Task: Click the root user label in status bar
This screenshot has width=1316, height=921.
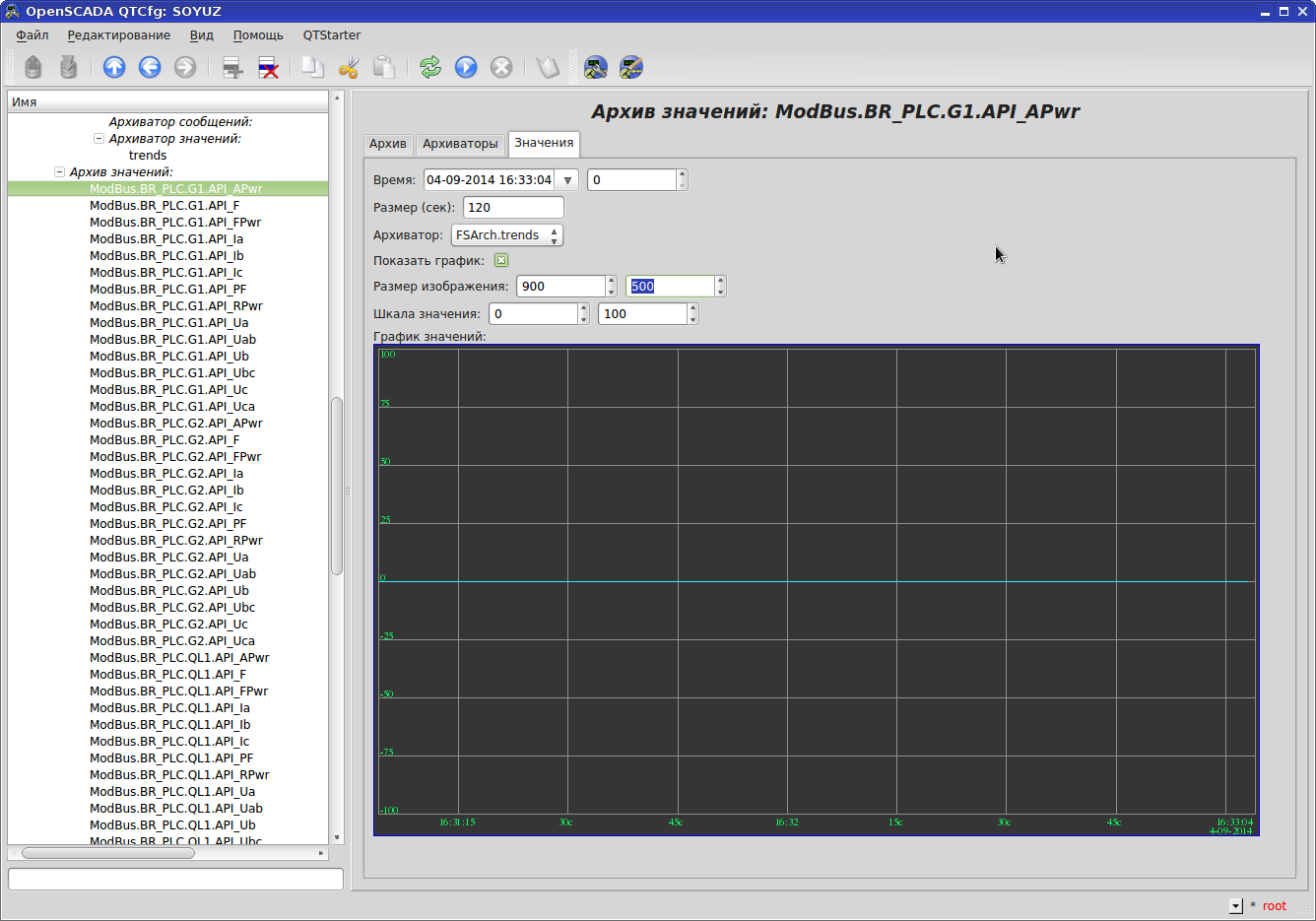Action: pos(1275,906)
